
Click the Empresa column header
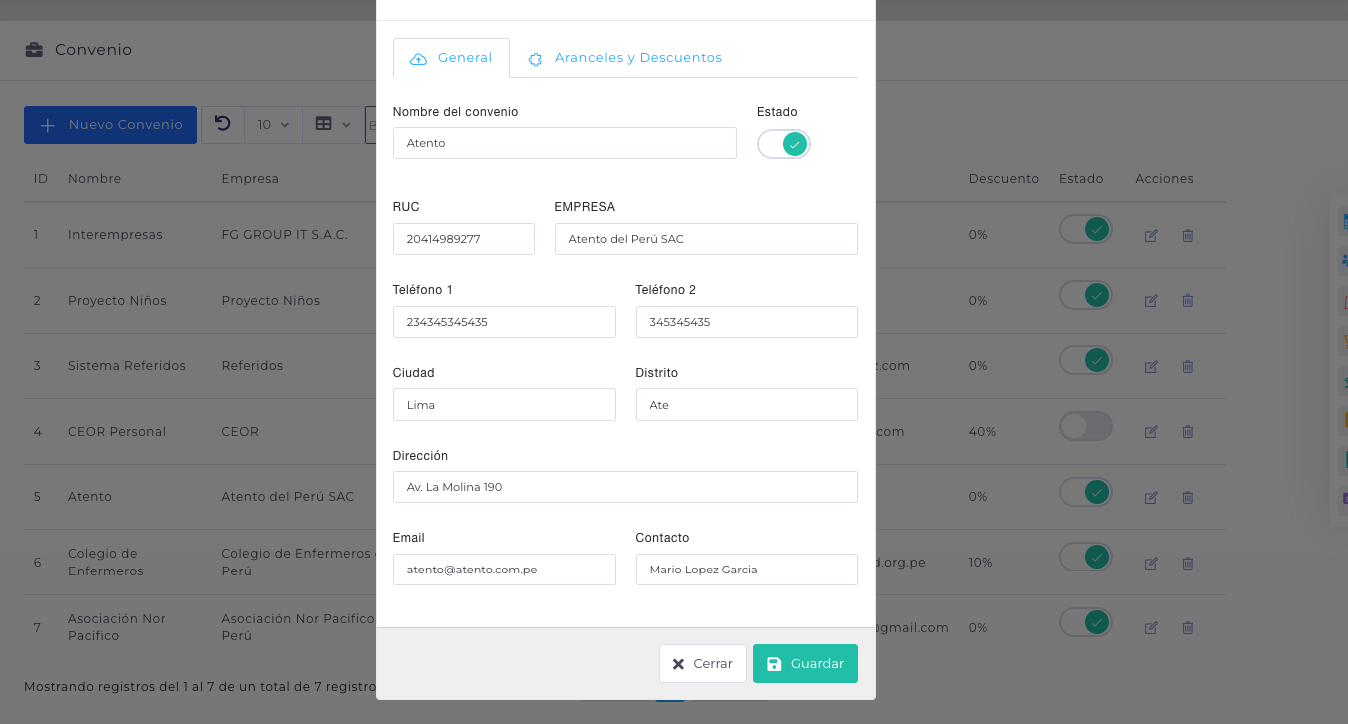tap(250, 179)
